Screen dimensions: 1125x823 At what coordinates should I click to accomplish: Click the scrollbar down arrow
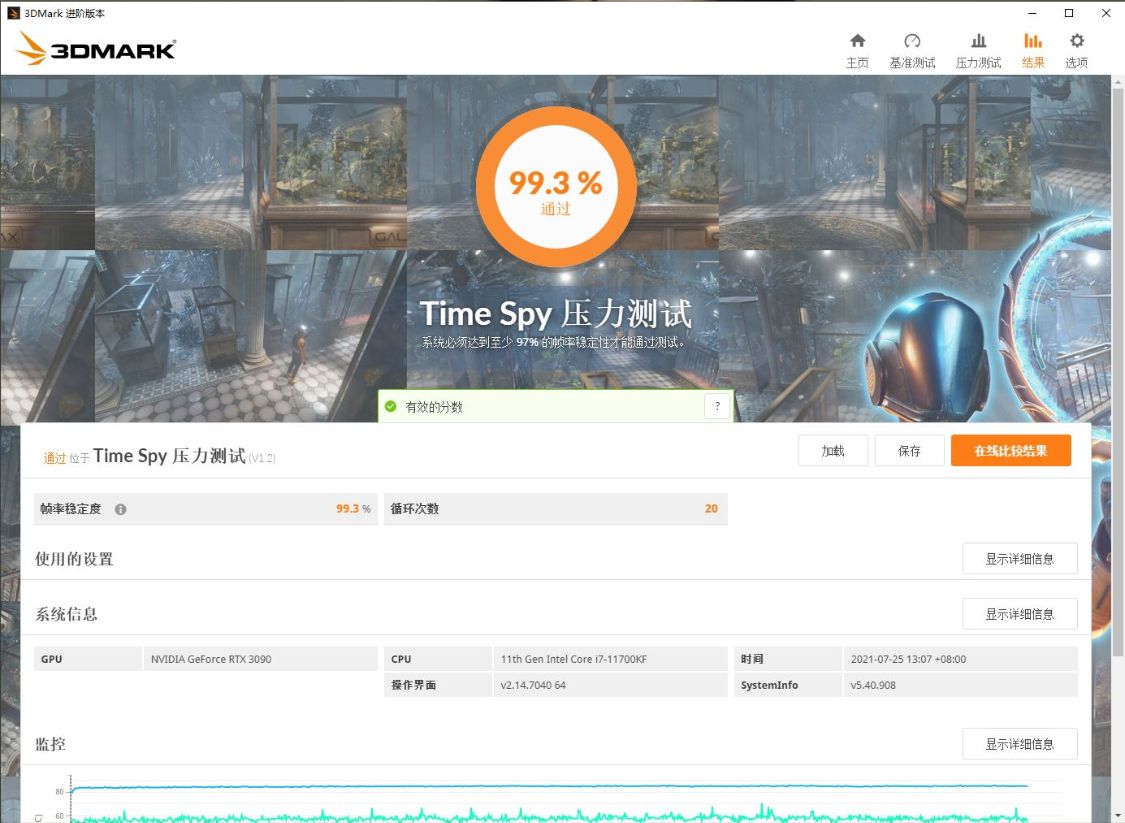[x=1117, y=815]
